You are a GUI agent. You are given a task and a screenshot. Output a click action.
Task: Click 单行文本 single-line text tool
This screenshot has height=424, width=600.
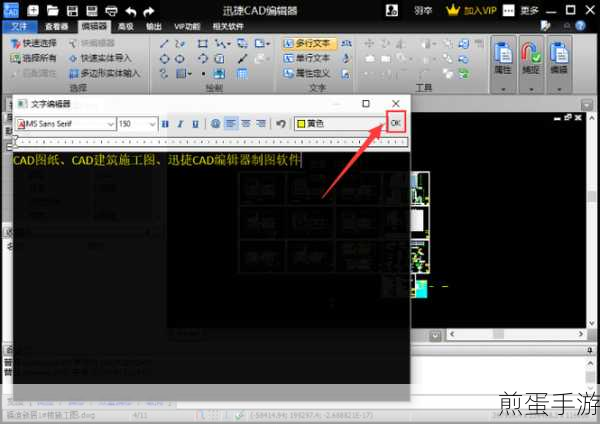pyautogui.click(x=307, y=58)
